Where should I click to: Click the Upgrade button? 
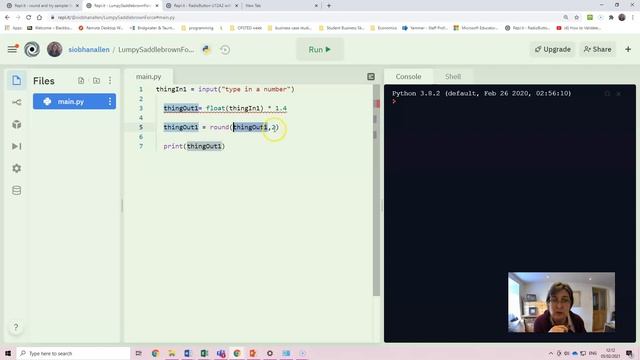(553, 49)
